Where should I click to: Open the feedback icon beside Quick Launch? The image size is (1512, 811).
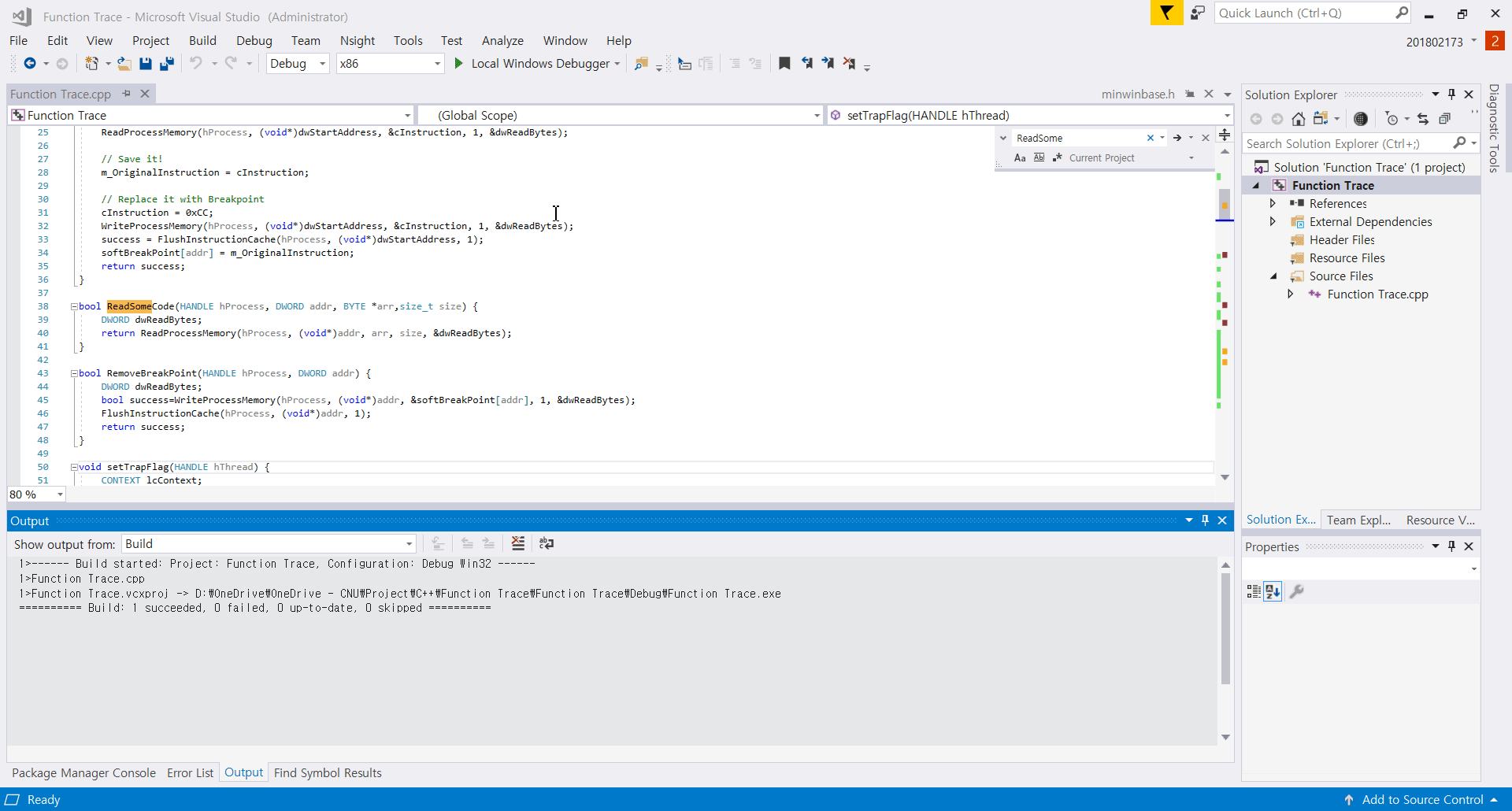(x=1198, y=13)
